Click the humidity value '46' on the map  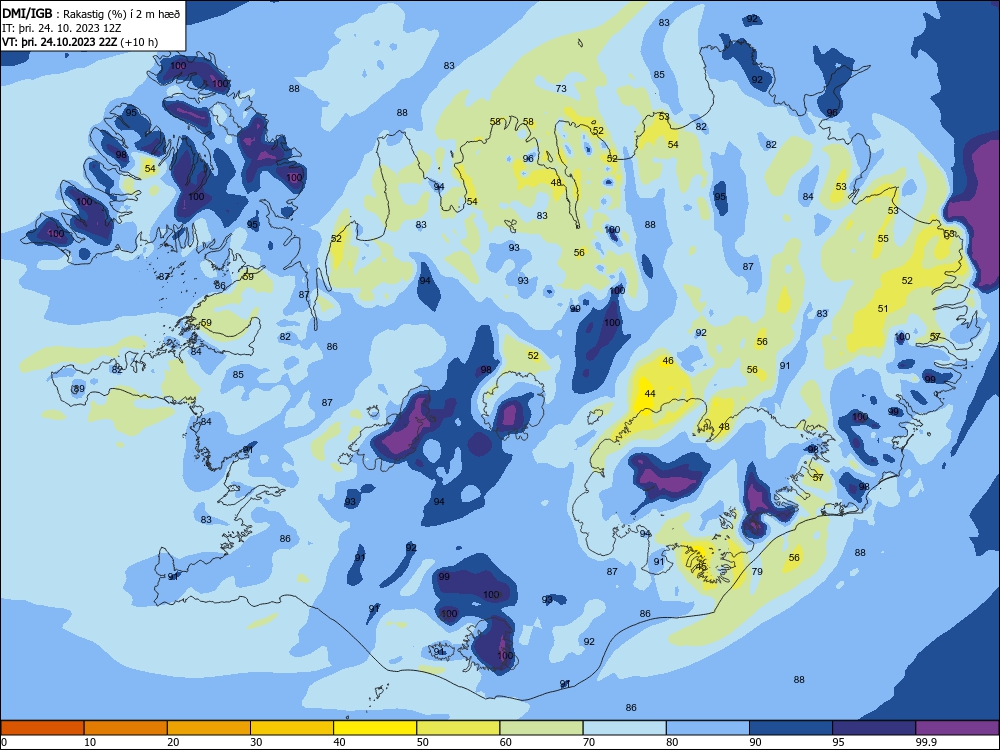668,360
